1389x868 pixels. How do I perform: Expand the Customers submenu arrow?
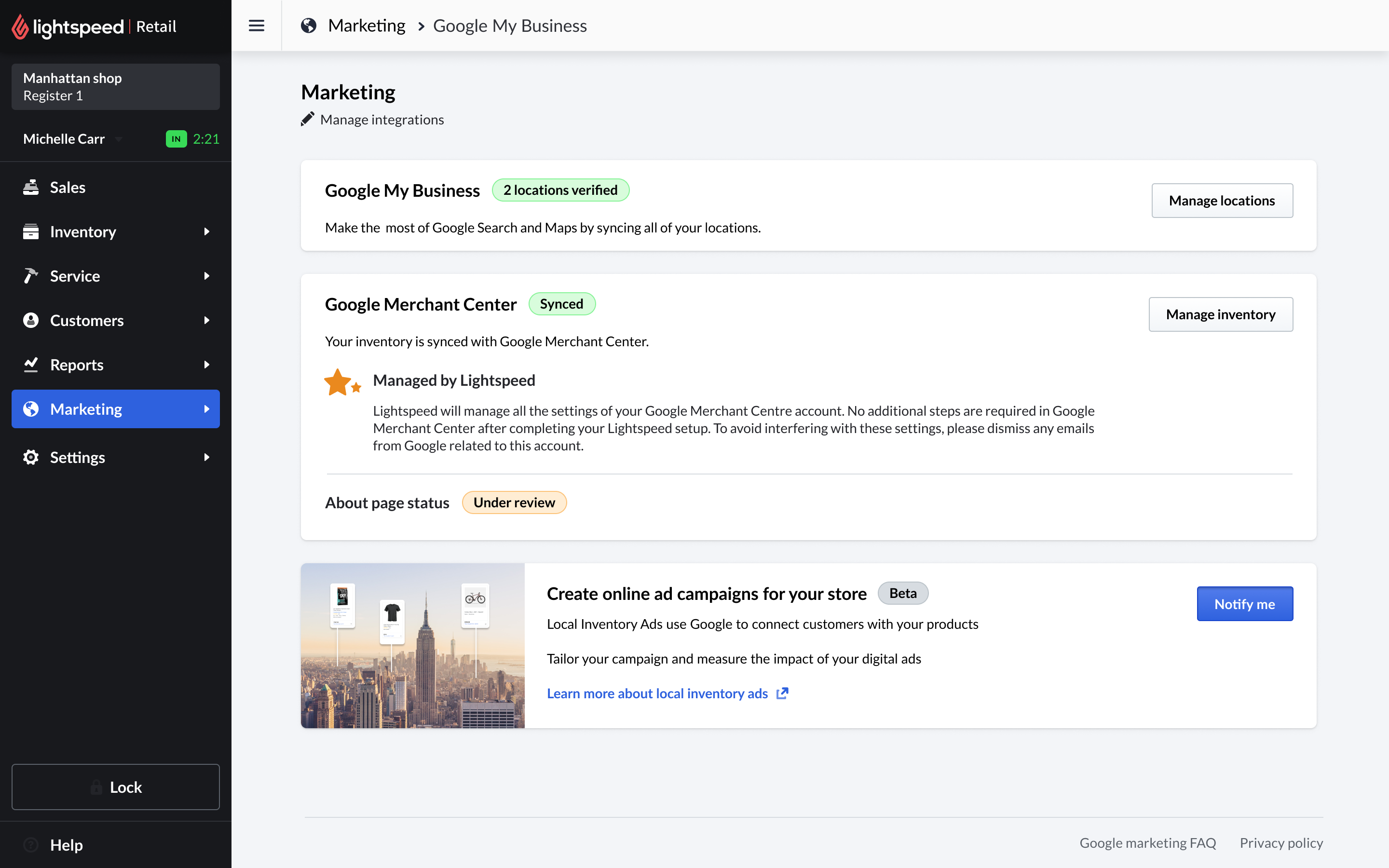point(206,320)
